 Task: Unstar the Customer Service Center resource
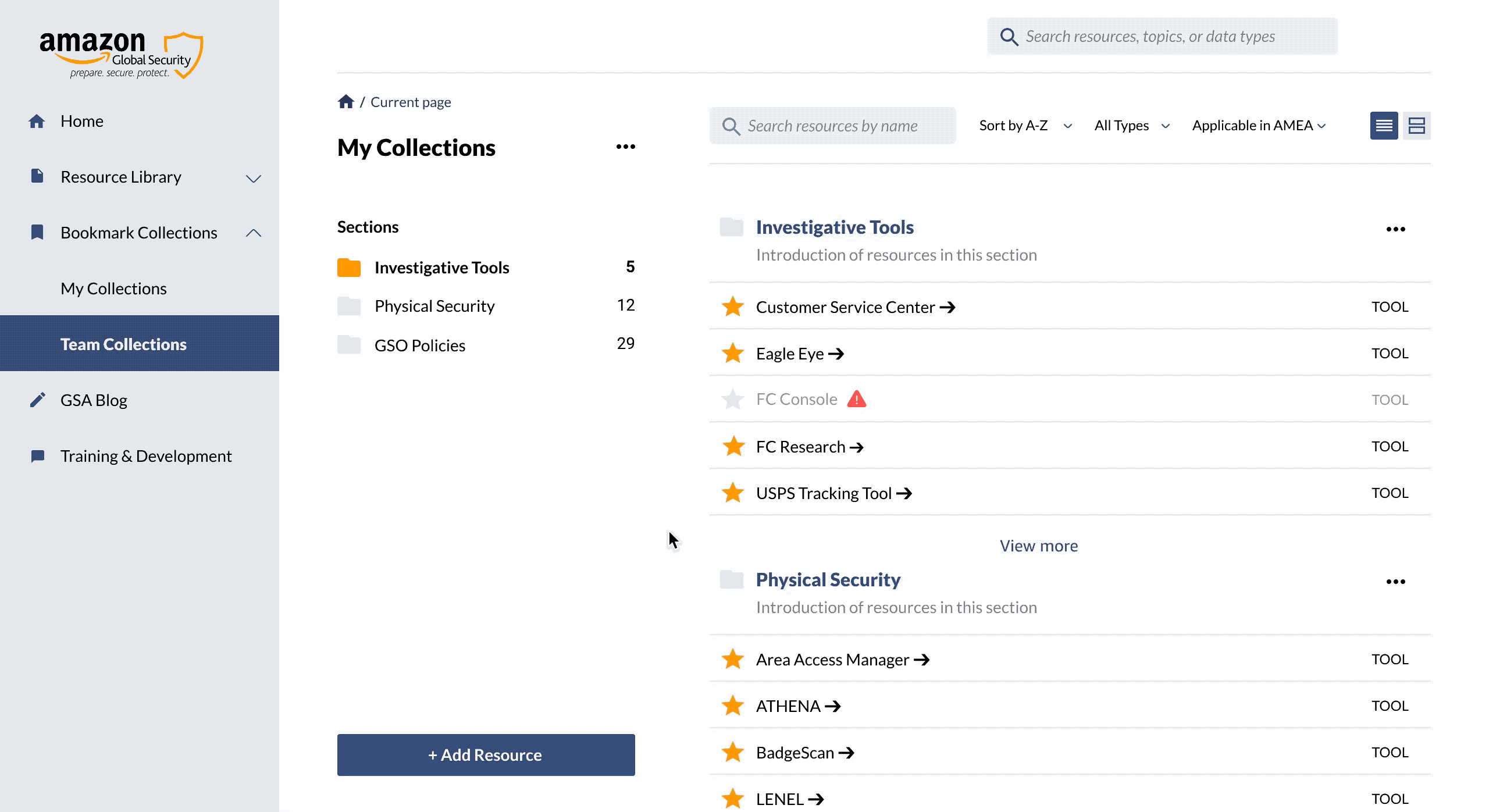733,307
